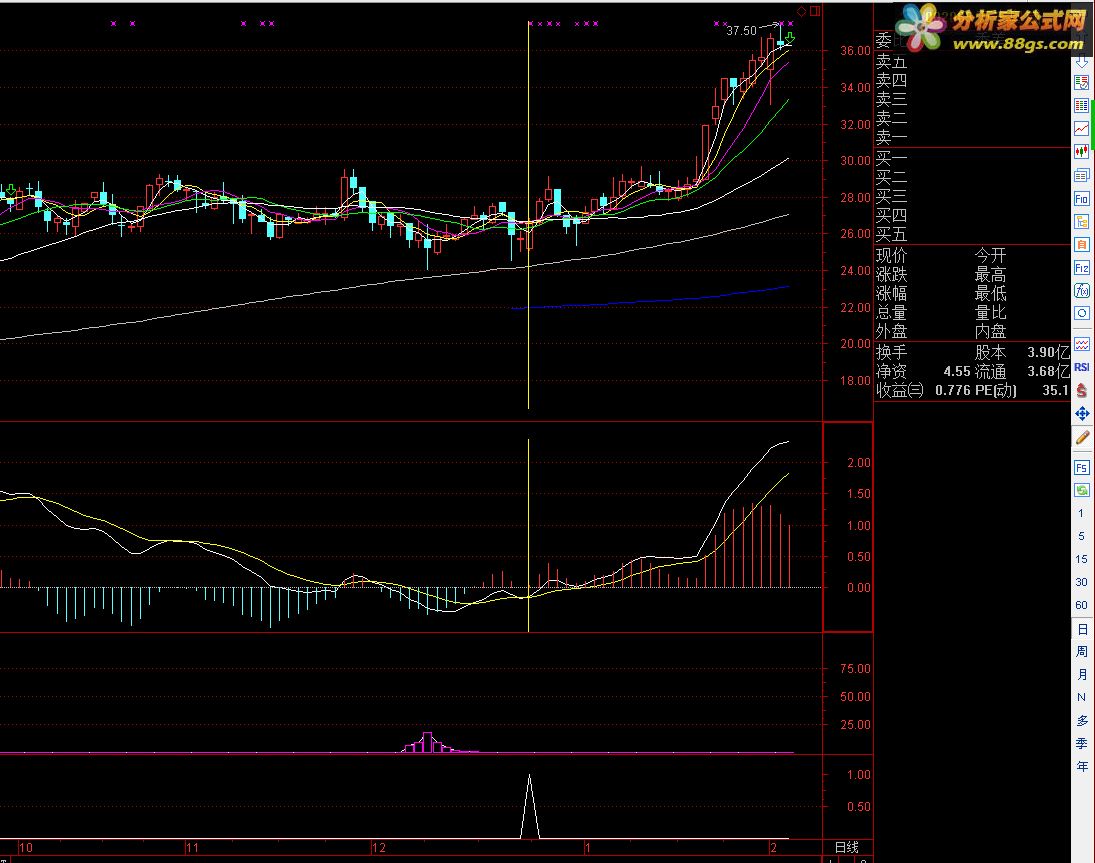Image resolution: width=1095 pixels, height=863 pixels.
Task: Click the 37.50 high price label
Action: click(x=741, y=31)
